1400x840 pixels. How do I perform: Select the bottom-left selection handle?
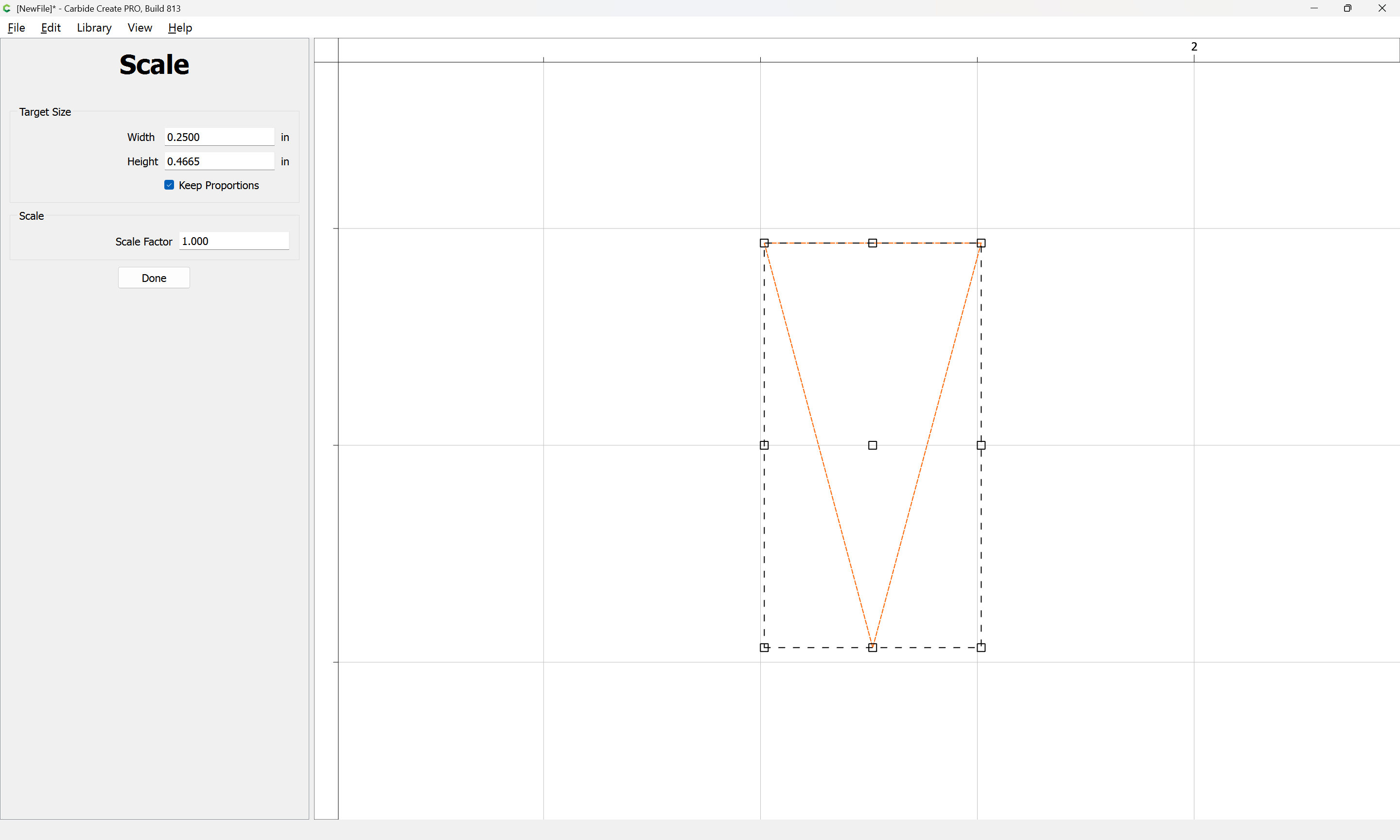(x=764, y=647)
